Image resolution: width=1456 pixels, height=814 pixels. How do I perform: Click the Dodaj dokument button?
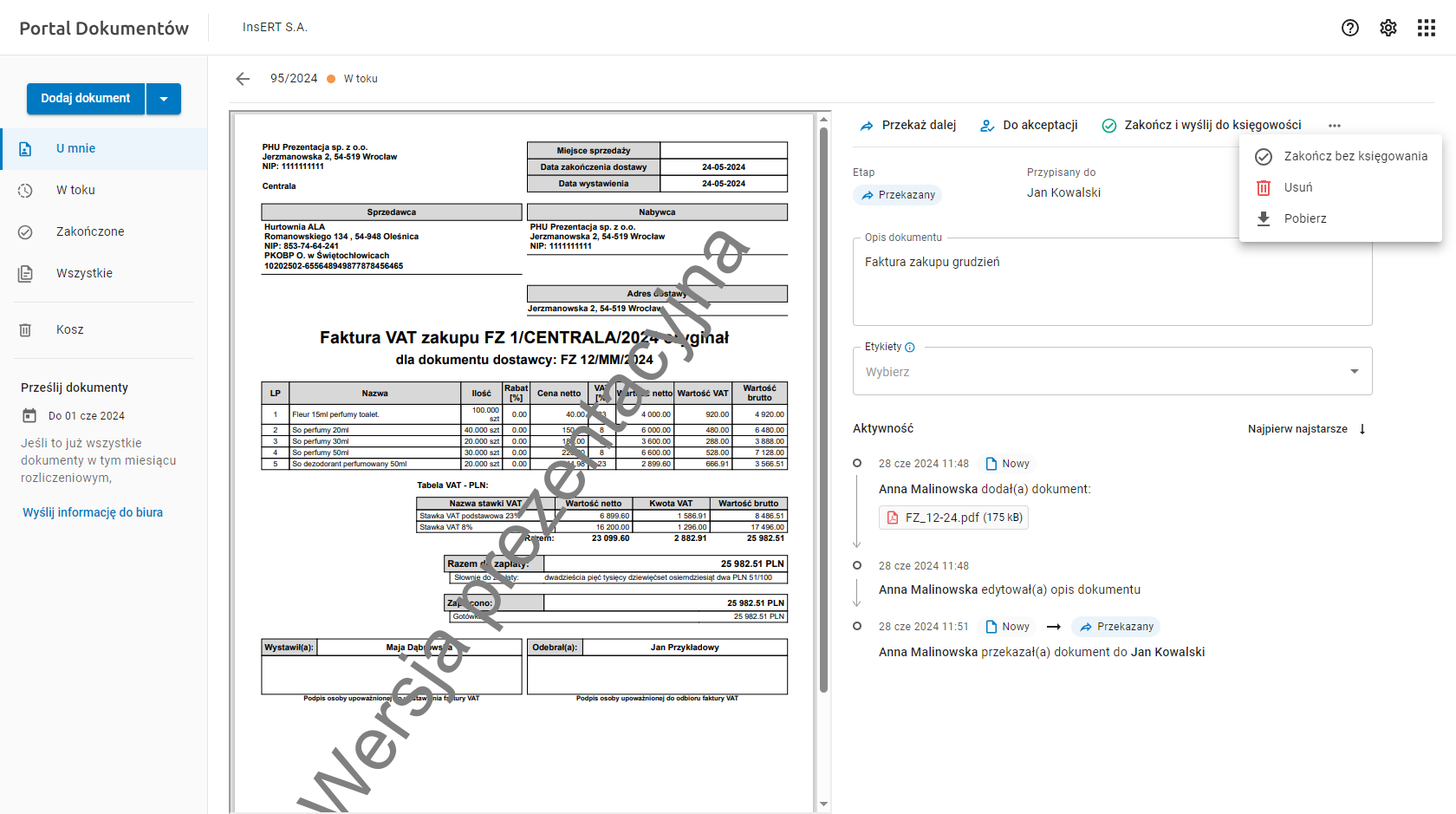pyautogui.click(x=86, y=99)
